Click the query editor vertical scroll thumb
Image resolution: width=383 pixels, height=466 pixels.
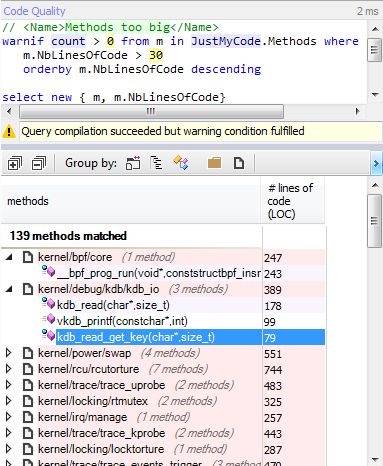(375, 50)
